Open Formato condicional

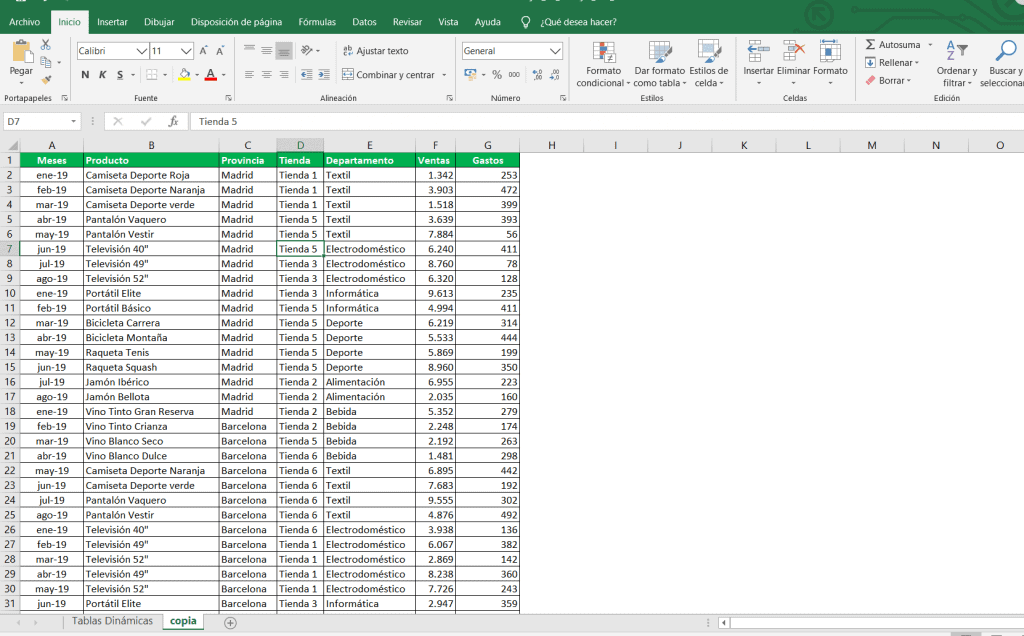tap(603, 64)
